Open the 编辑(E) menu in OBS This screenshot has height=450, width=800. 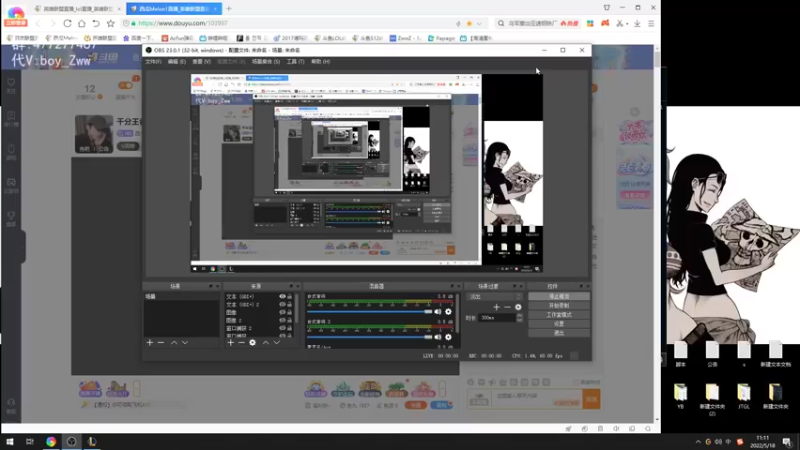[x=177, y=61]
